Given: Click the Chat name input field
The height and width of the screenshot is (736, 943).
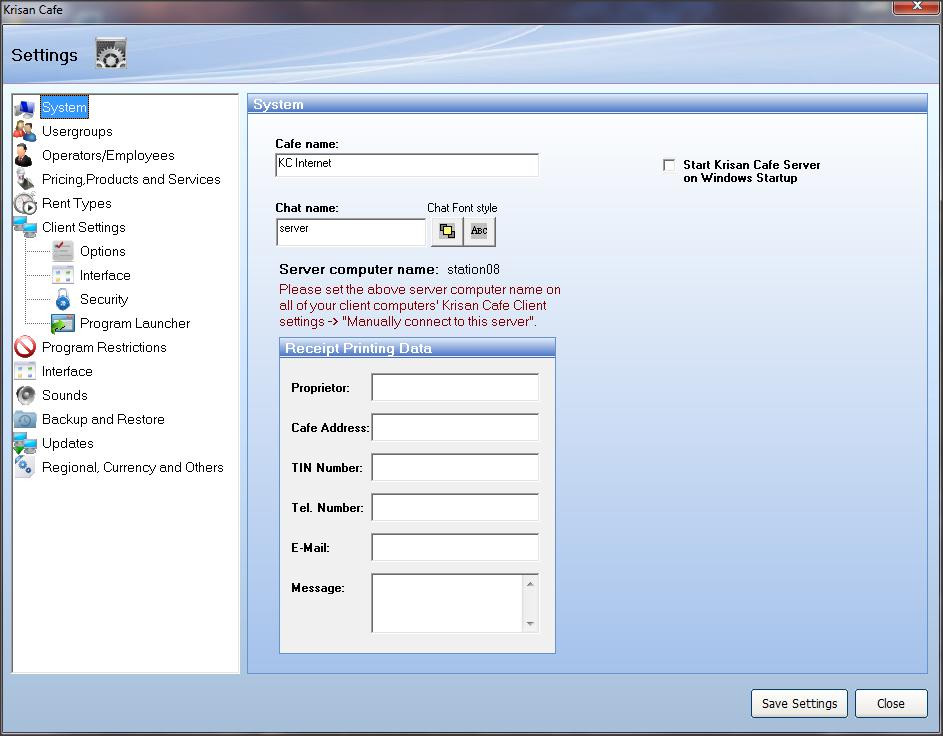Looking at the screenshot, I should 351,232.
